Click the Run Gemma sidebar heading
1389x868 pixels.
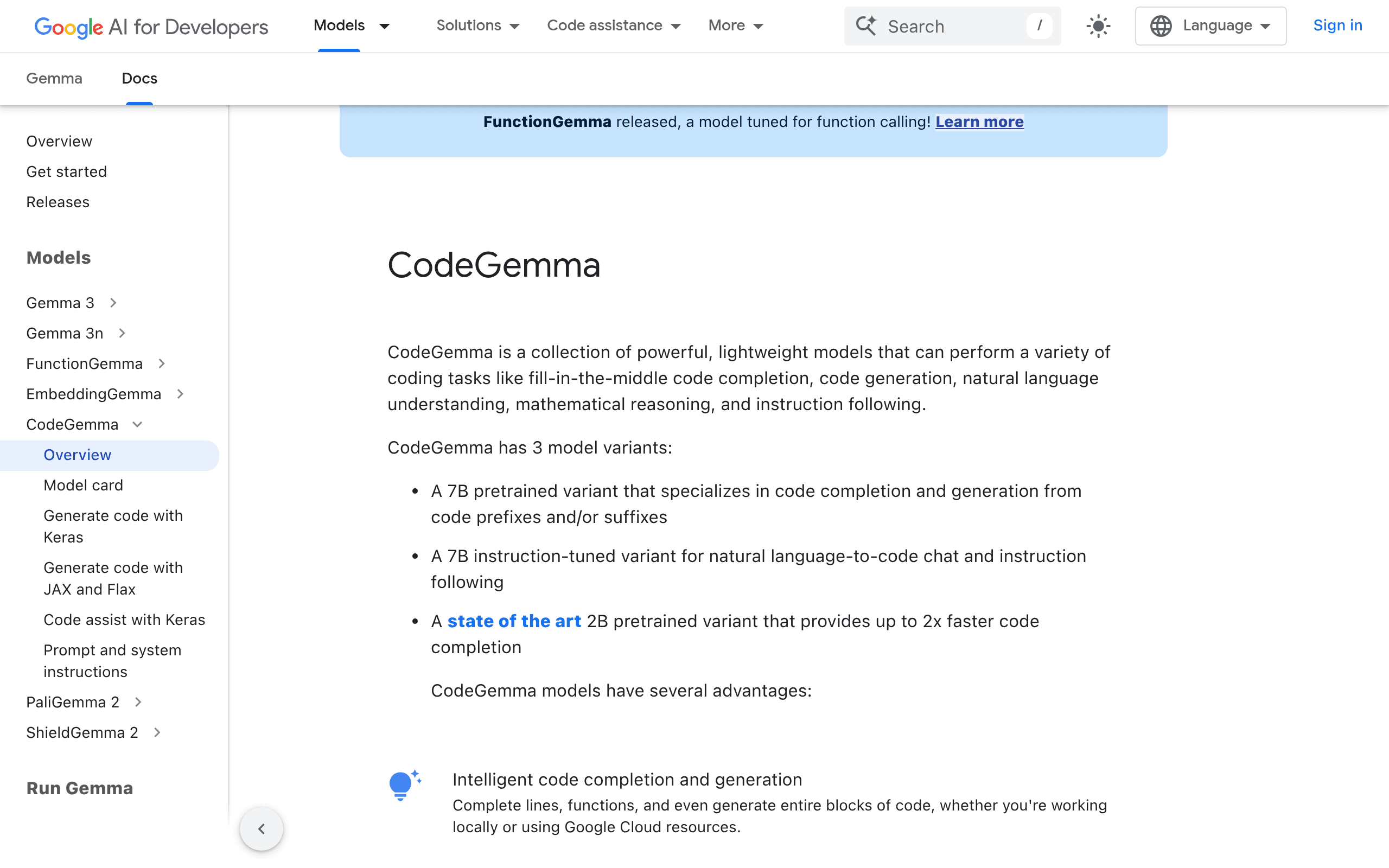80,788
